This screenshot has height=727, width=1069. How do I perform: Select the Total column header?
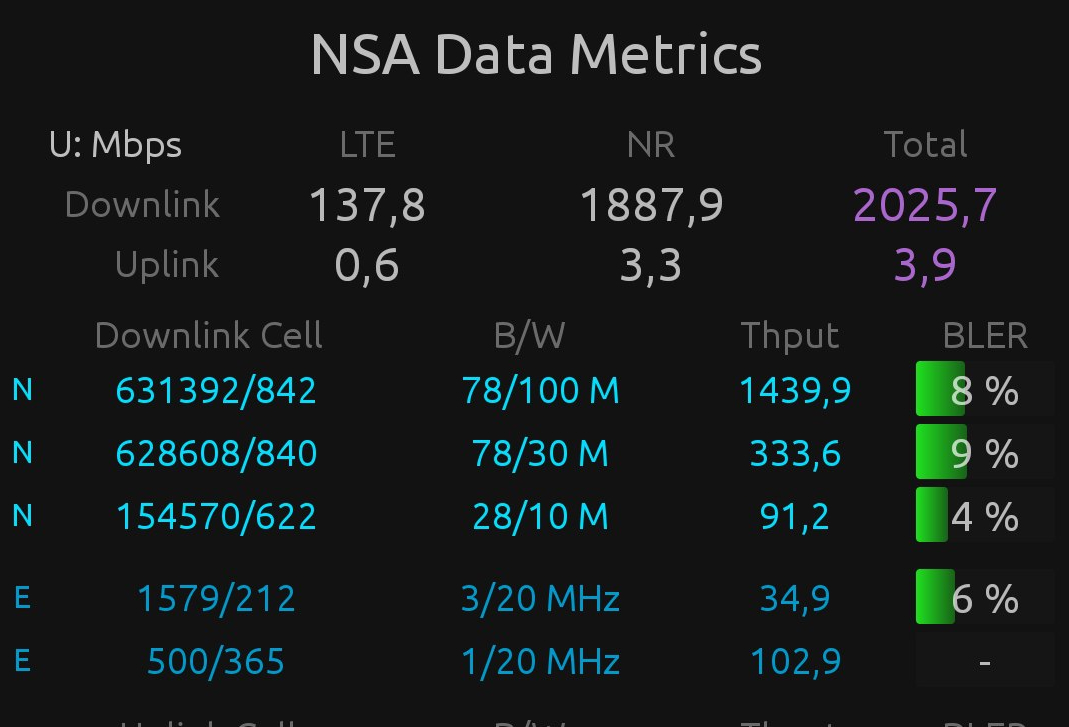[x=925, y=146]
